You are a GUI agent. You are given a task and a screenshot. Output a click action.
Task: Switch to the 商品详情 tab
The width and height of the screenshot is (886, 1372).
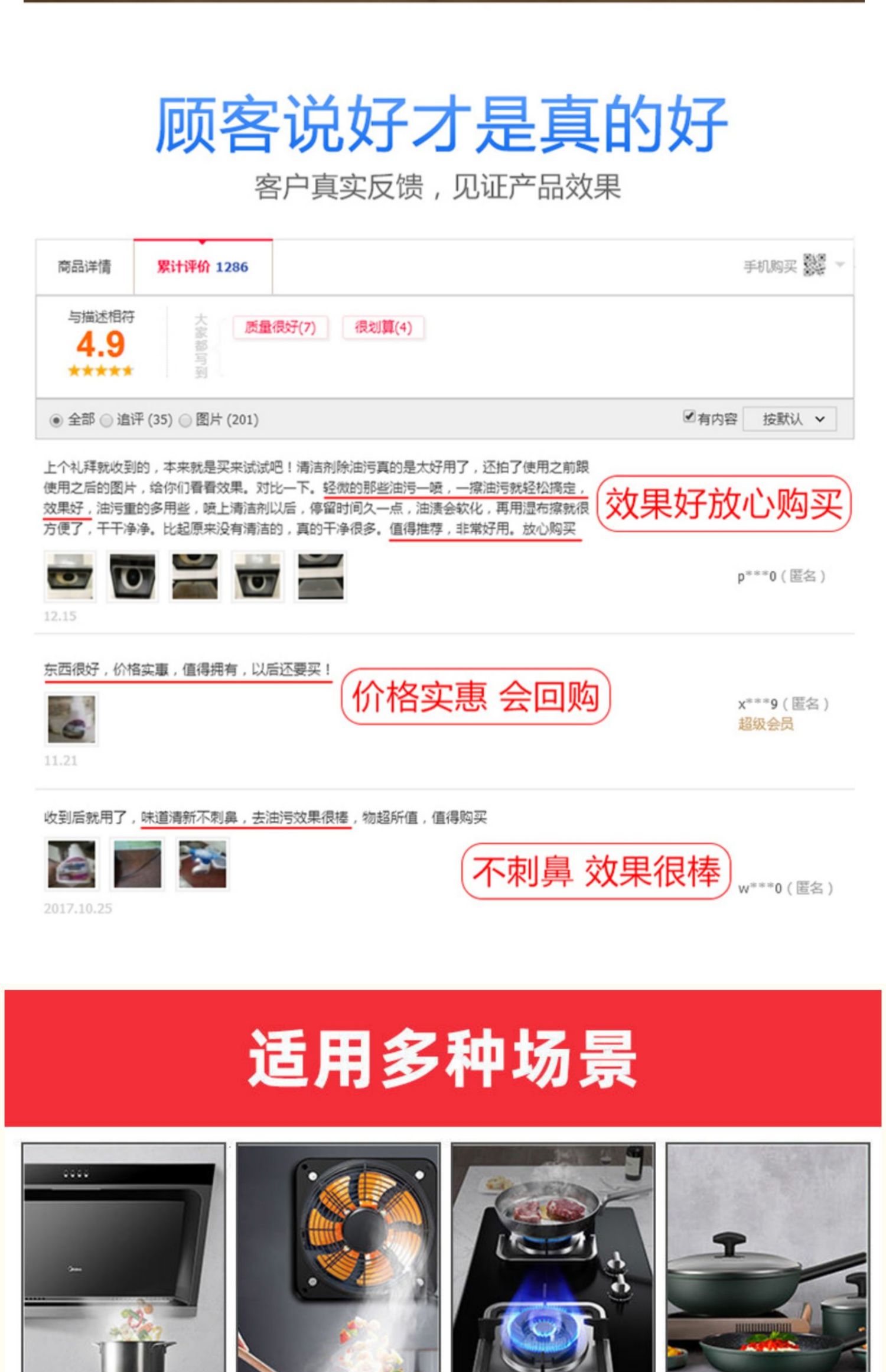point(84,266)
